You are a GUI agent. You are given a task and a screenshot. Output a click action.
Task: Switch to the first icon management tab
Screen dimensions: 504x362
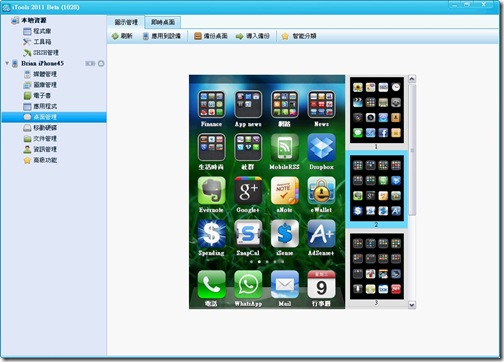(x=126, y=22)
